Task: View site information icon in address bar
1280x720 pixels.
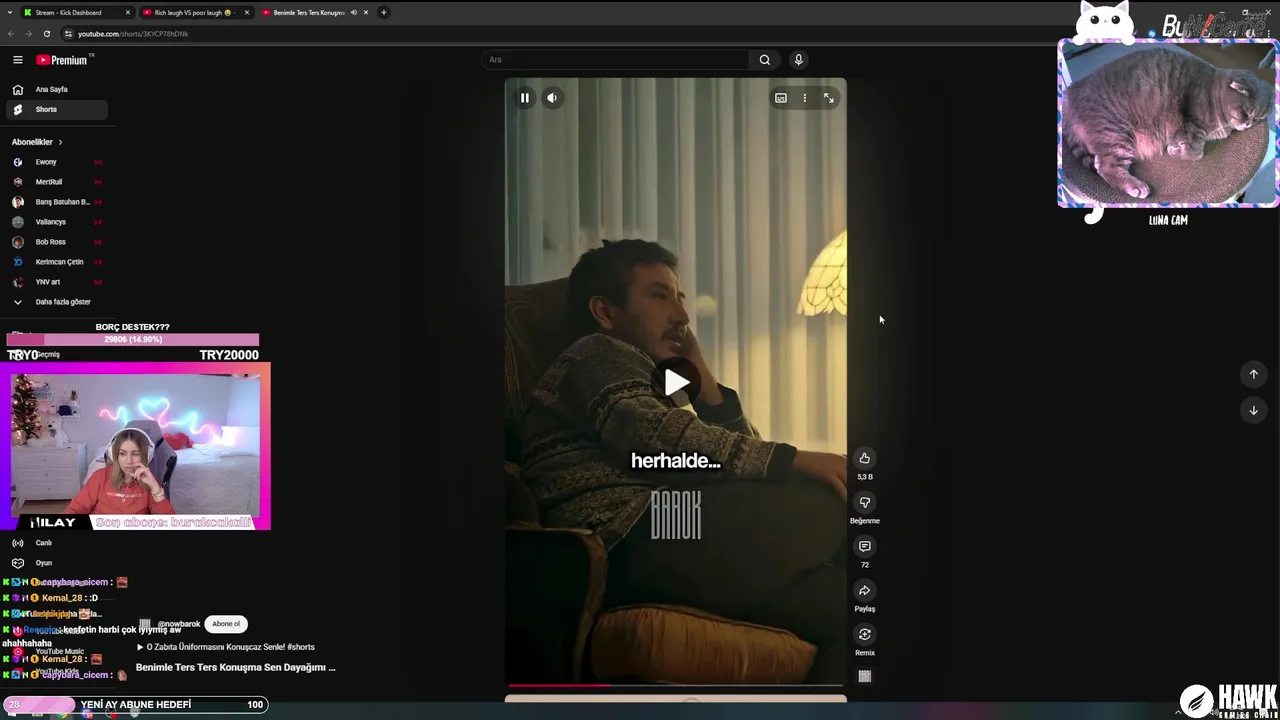Action: pyautogui.click(x=68, y=34)
